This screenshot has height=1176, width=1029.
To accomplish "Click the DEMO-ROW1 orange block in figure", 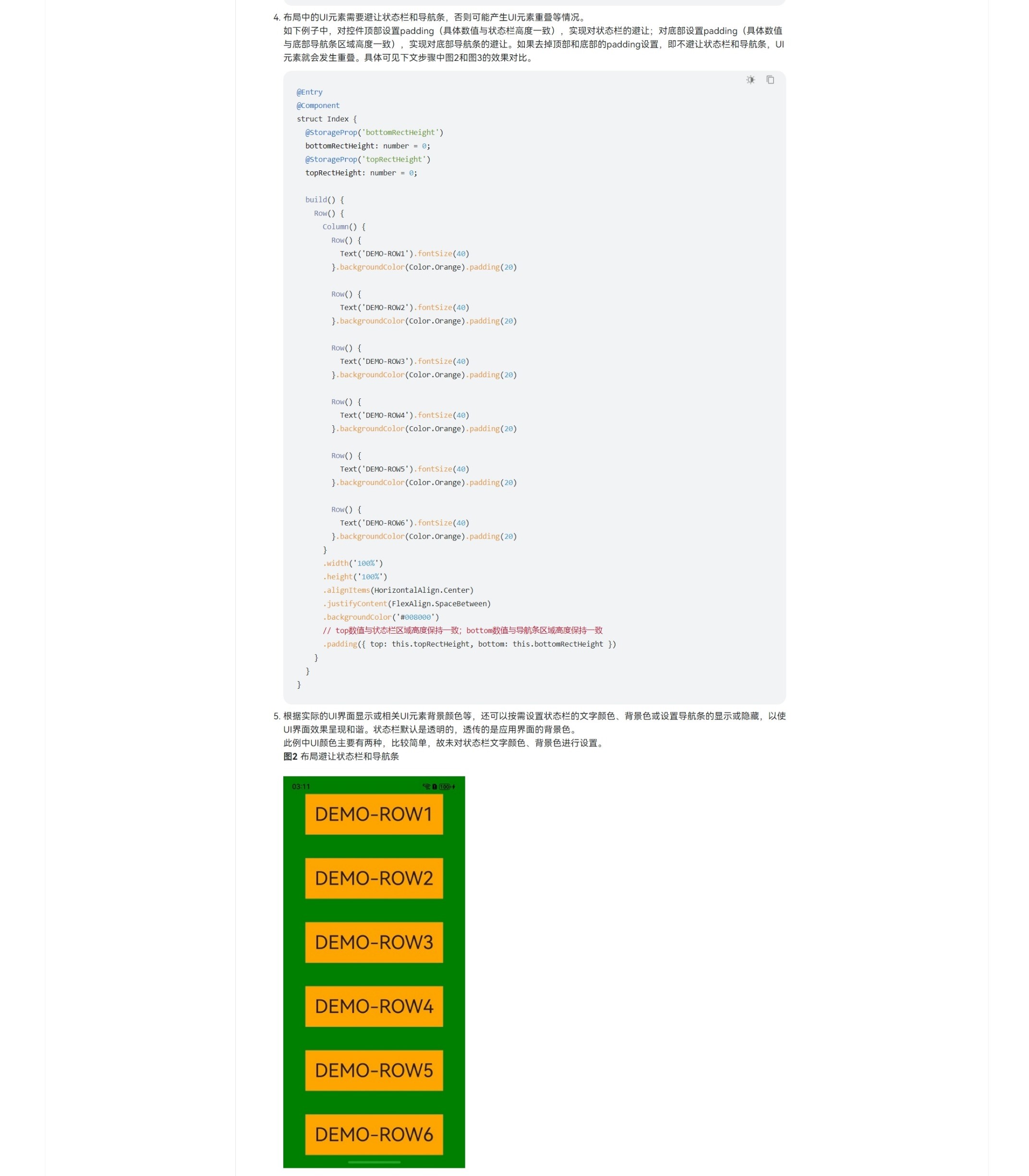I will (x=374, y=814).
